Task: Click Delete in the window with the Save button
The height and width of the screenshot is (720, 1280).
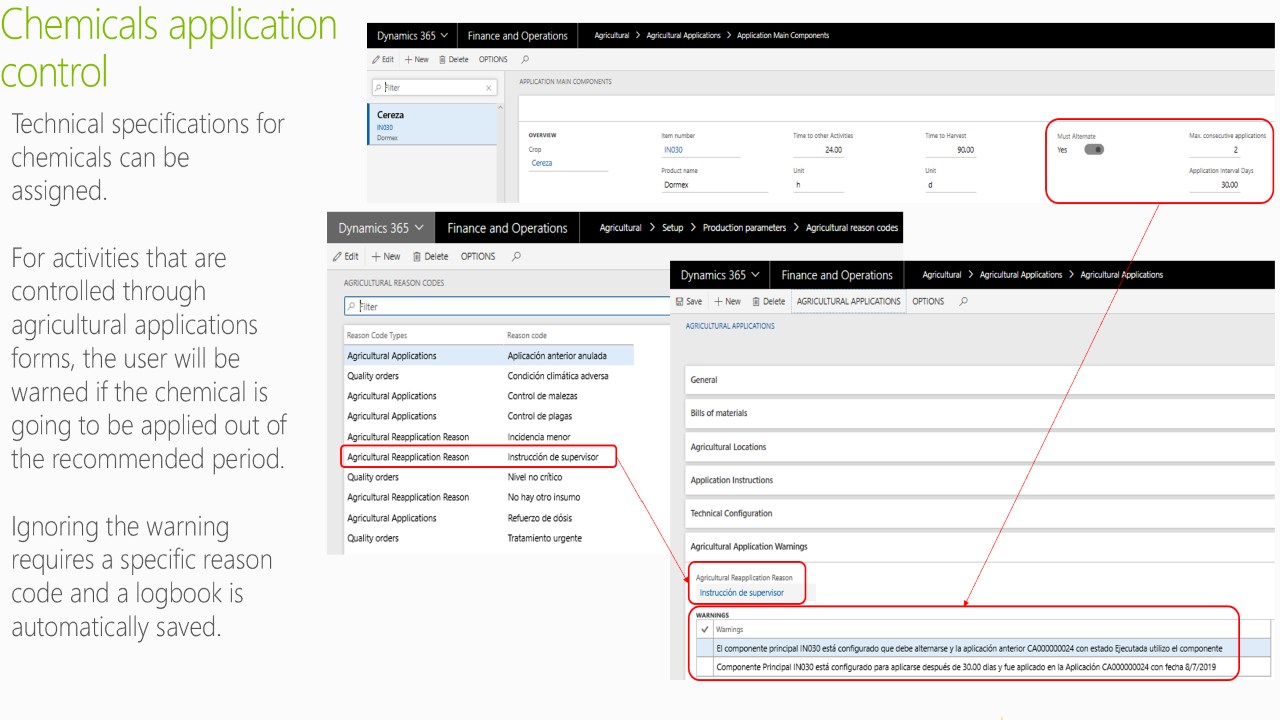Action: point(768,301)
